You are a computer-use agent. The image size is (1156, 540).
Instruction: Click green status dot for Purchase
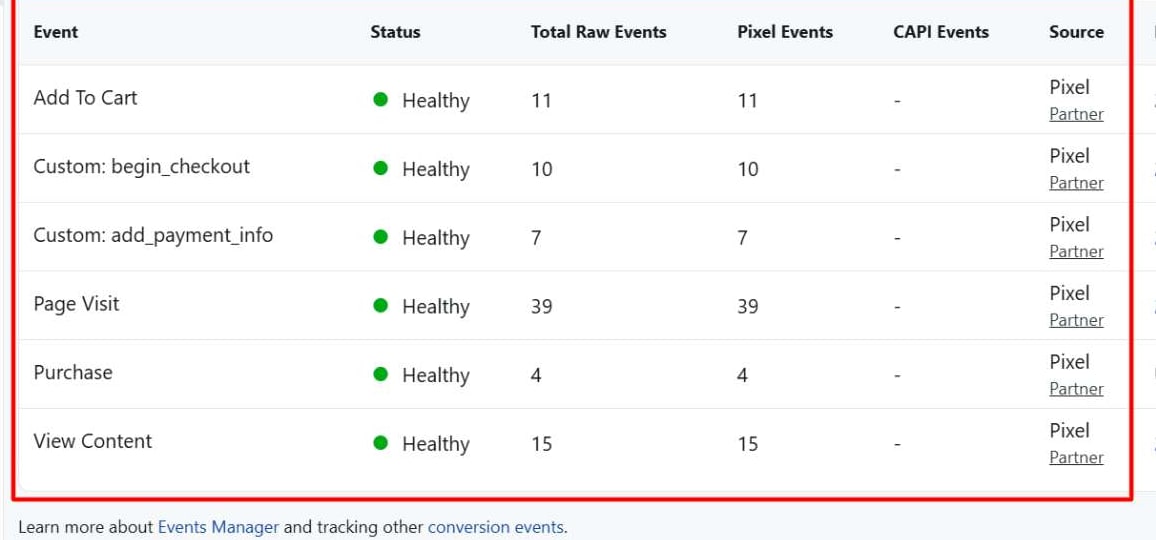(380, 374)
